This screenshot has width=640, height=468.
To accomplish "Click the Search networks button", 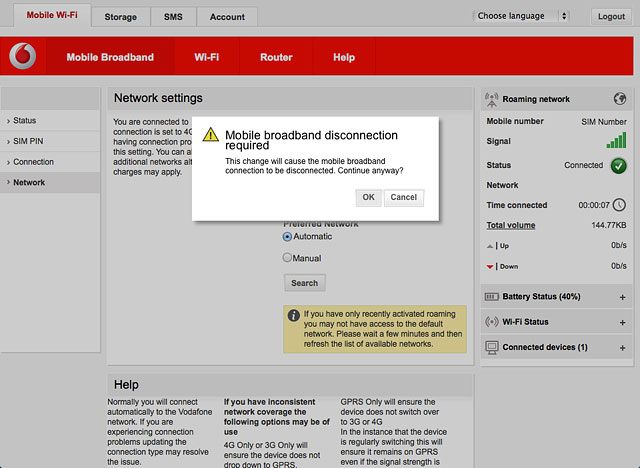I will [x=304, y=283].
